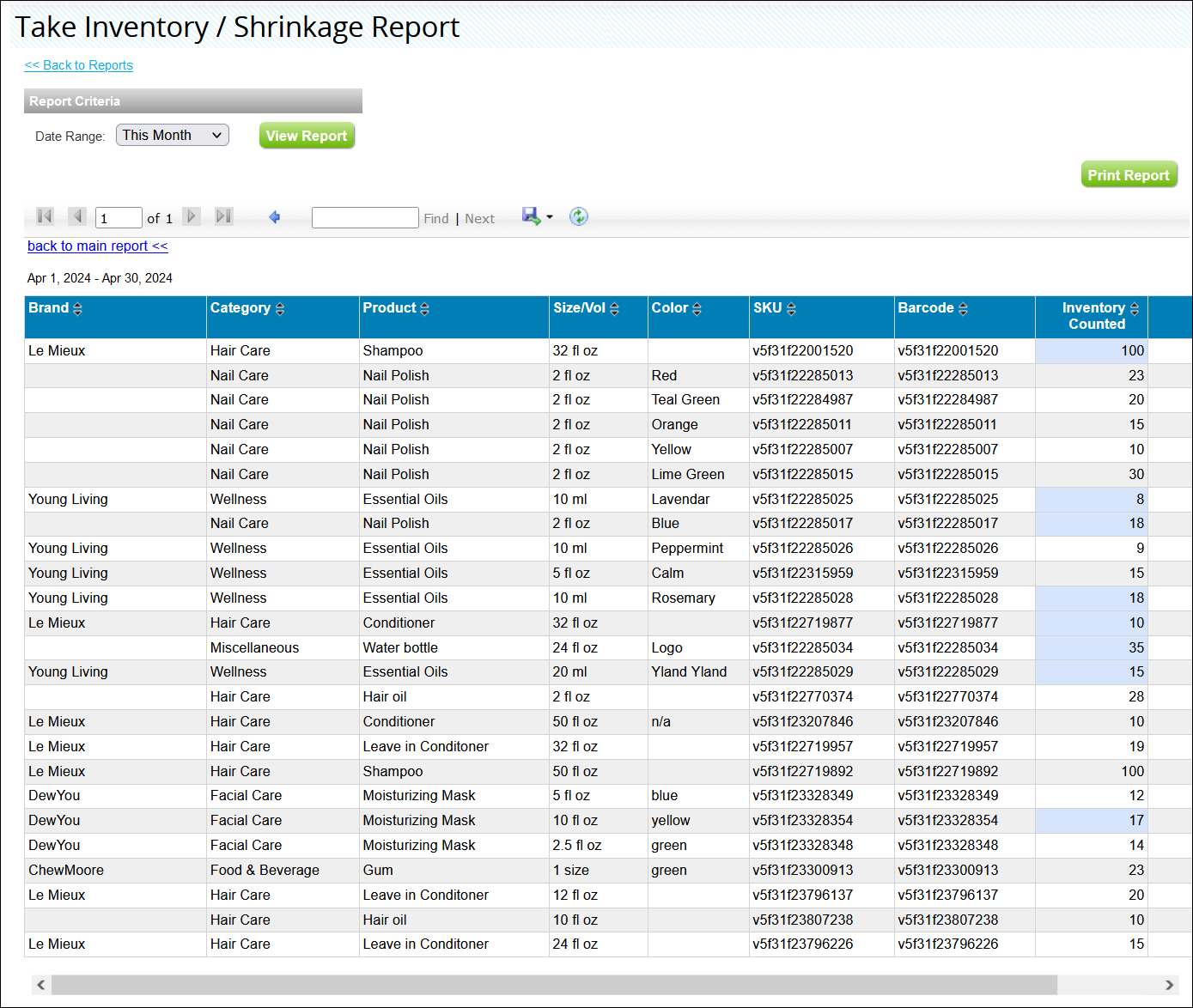This screenshot has width=1193, height=1008.
Task: Toggle sort order on Inventory Counted column
Action: pos(1135,307)
